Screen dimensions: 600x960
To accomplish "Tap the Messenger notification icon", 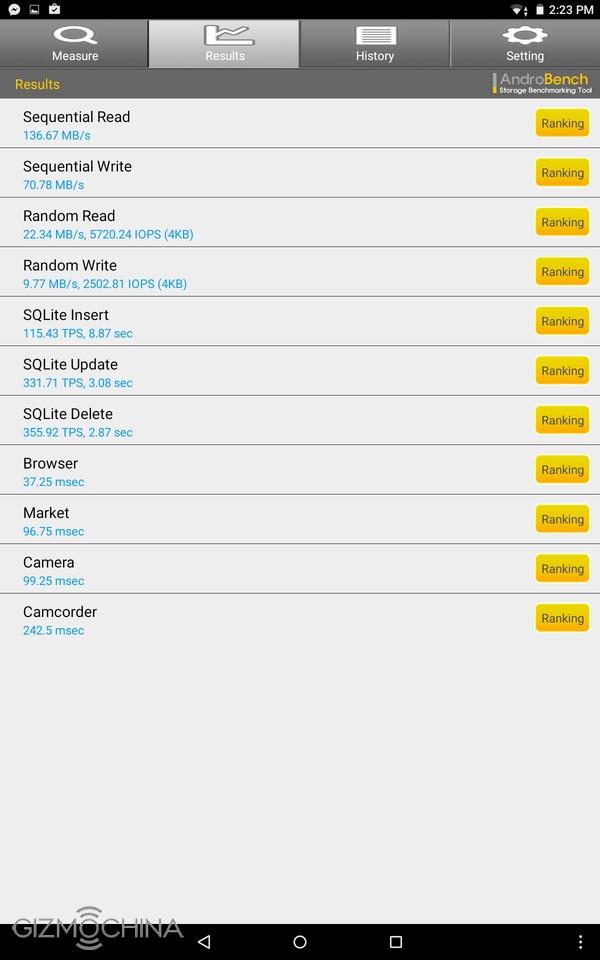I will click(14, 9).
